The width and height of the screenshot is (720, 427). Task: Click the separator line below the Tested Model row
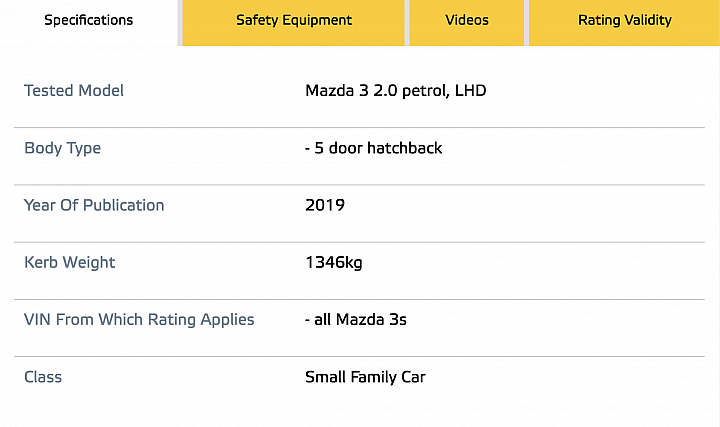(360, 128)
